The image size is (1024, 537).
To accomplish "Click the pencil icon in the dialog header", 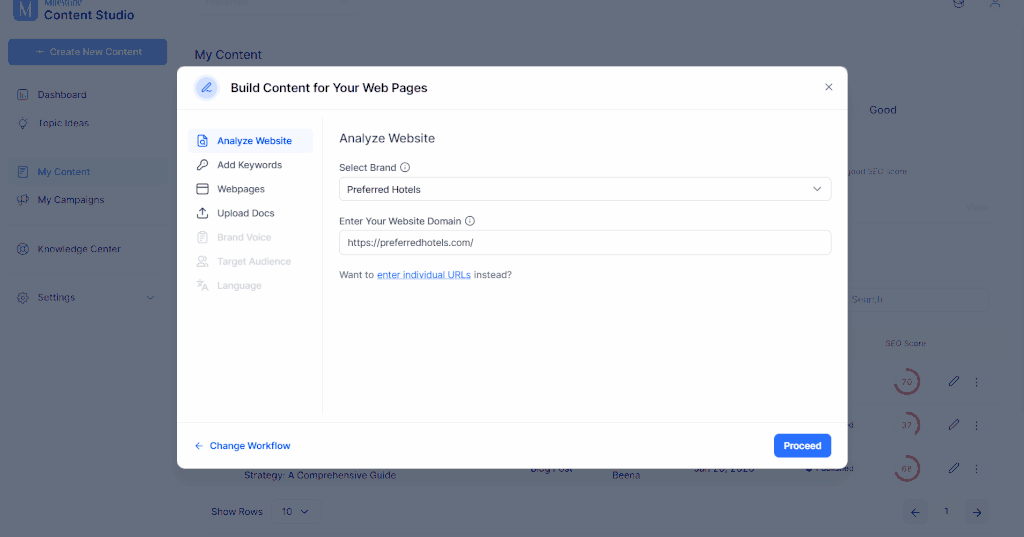I will pyautogui.click(x=206, y=88).
